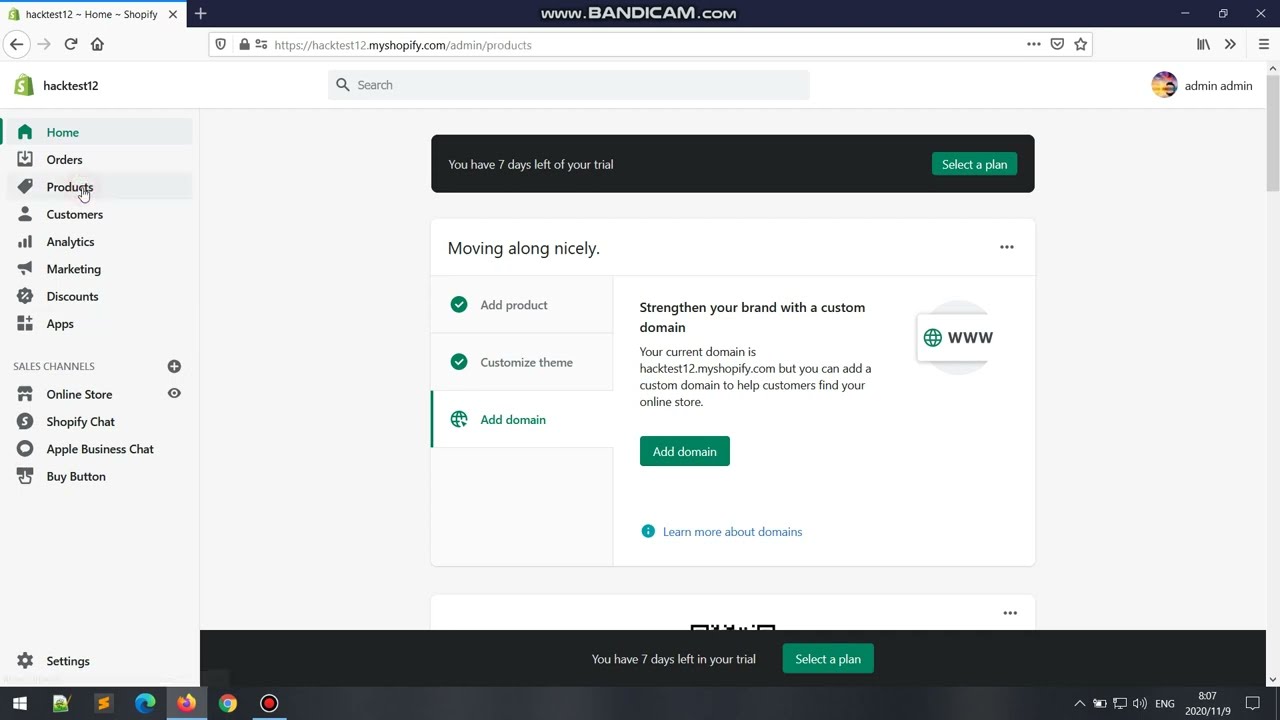Select a plan in top banner
1280x720 pixels.
[974, 164]
